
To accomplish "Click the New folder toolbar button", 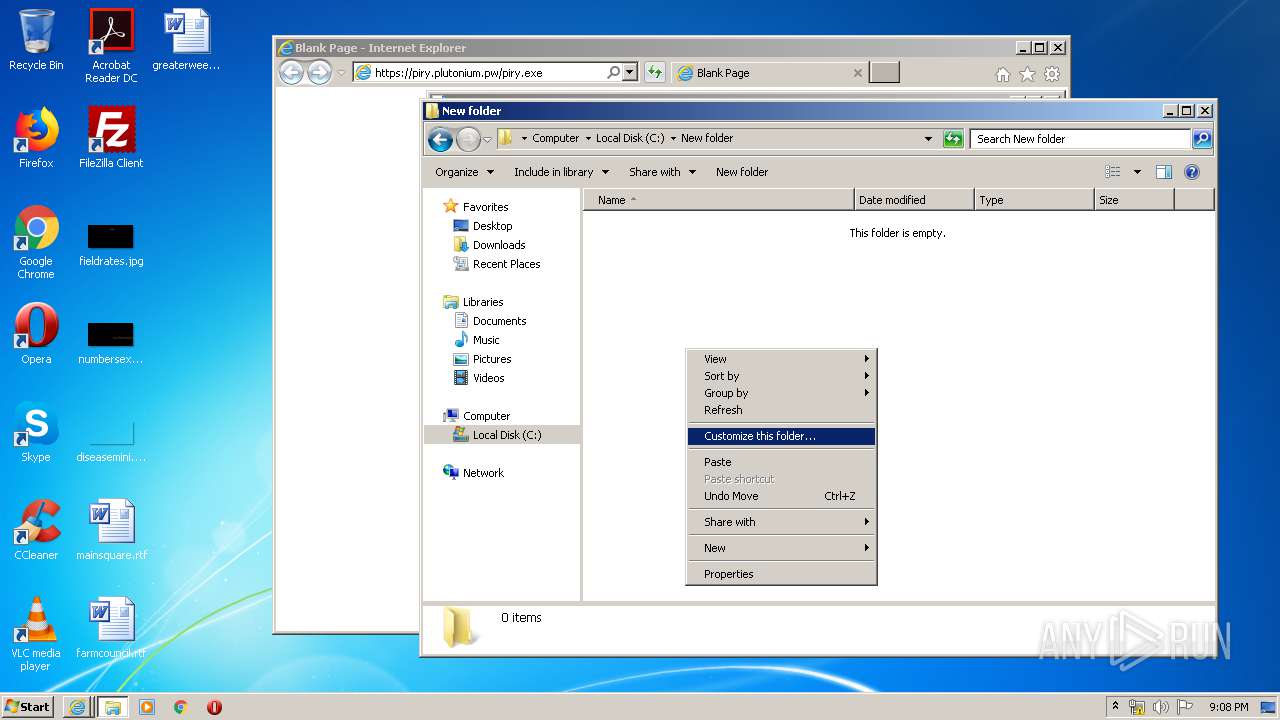I will (x=742, y=172).
